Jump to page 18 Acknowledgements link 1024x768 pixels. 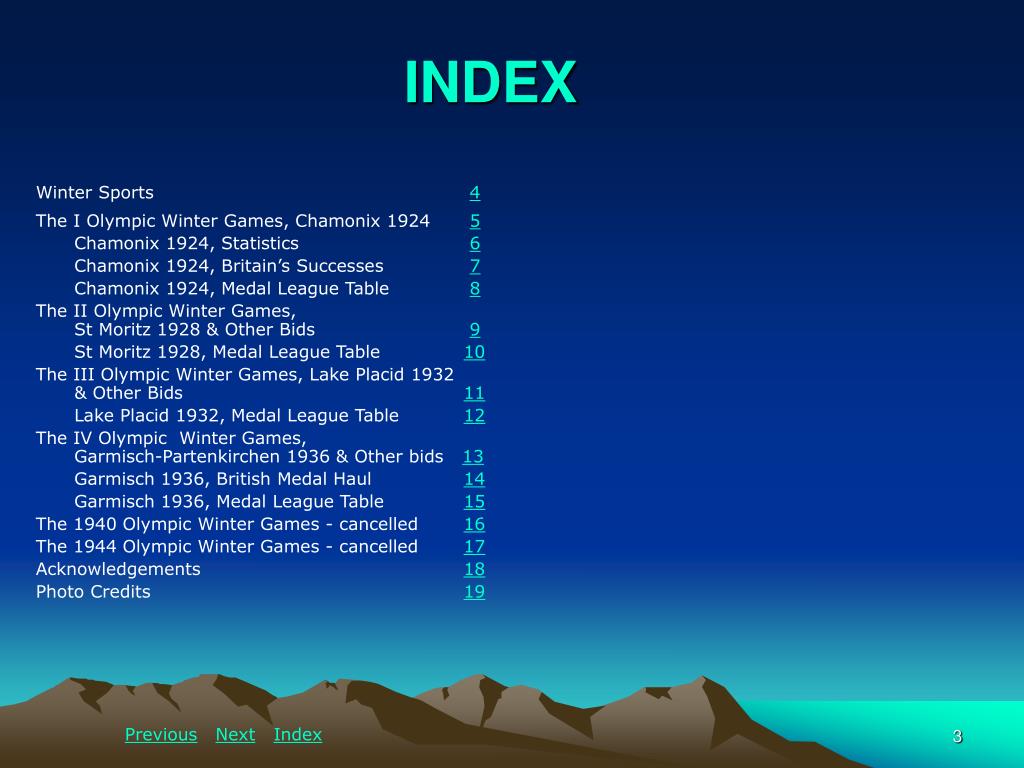pyautogui.click(x=474, y=569)
